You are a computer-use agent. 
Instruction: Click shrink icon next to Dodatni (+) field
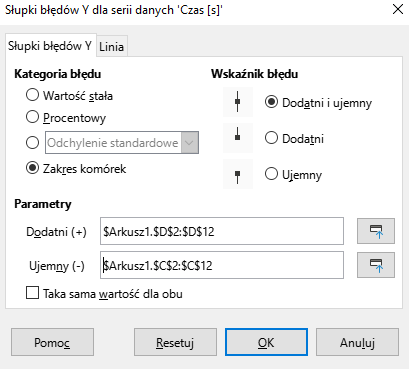376,231
